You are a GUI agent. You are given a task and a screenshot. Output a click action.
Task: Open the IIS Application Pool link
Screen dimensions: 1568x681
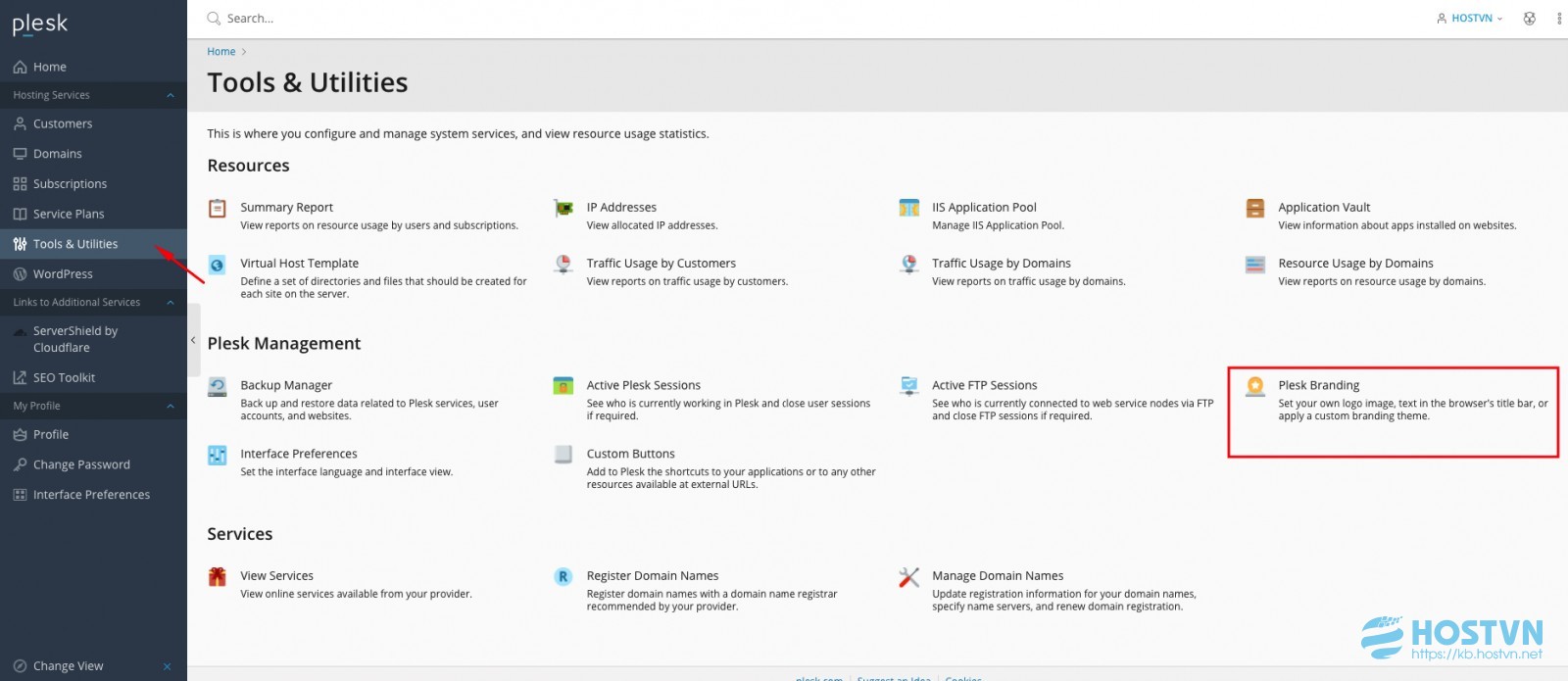pos(984,208)
